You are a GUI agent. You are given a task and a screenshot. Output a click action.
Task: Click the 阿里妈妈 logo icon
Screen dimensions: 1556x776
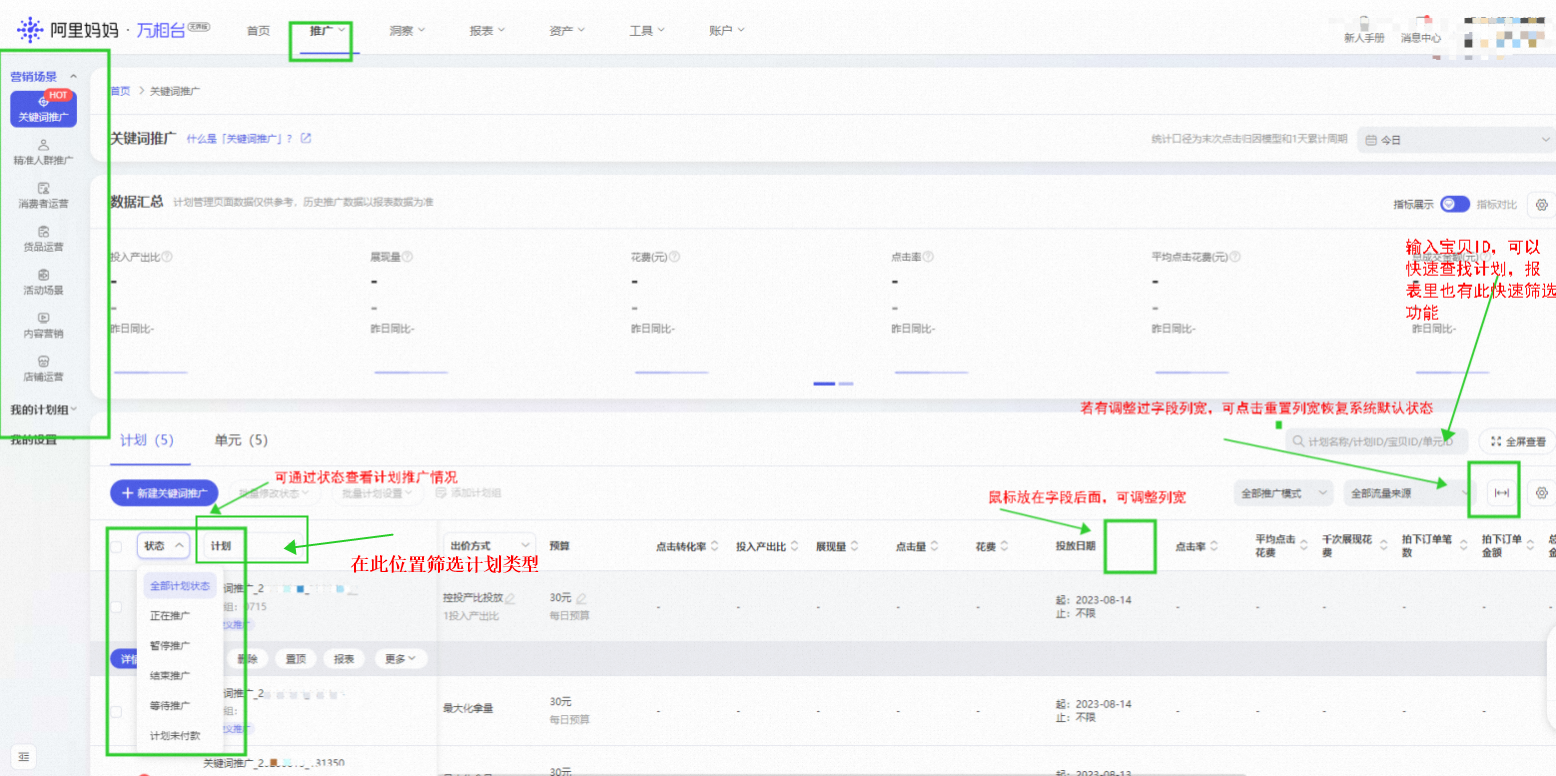pyautogui.click(x=30, y=30)
